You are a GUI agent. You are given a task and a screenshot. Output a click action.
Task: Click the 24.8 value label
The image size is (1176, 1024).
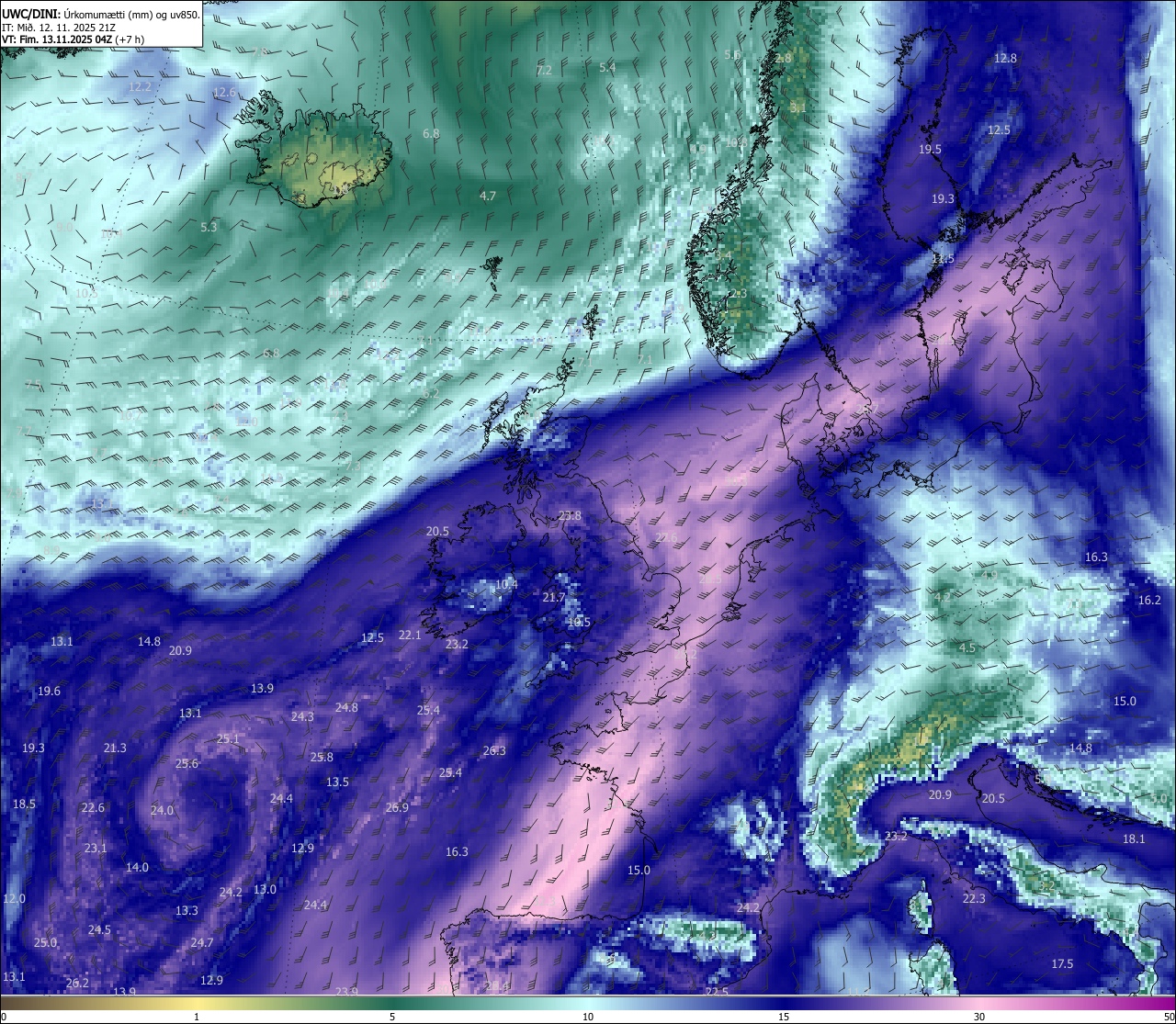pyautogui.click(x=346, y=708)
